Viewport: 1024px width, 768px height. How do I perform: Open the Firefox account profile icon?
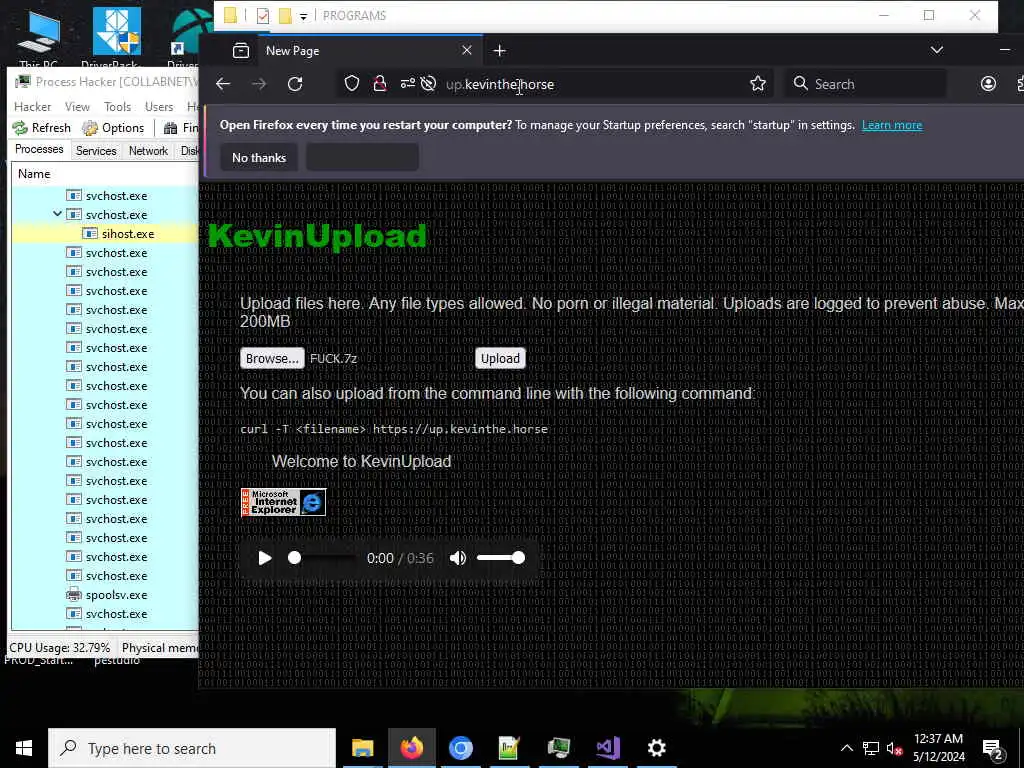tap(988, 84)
